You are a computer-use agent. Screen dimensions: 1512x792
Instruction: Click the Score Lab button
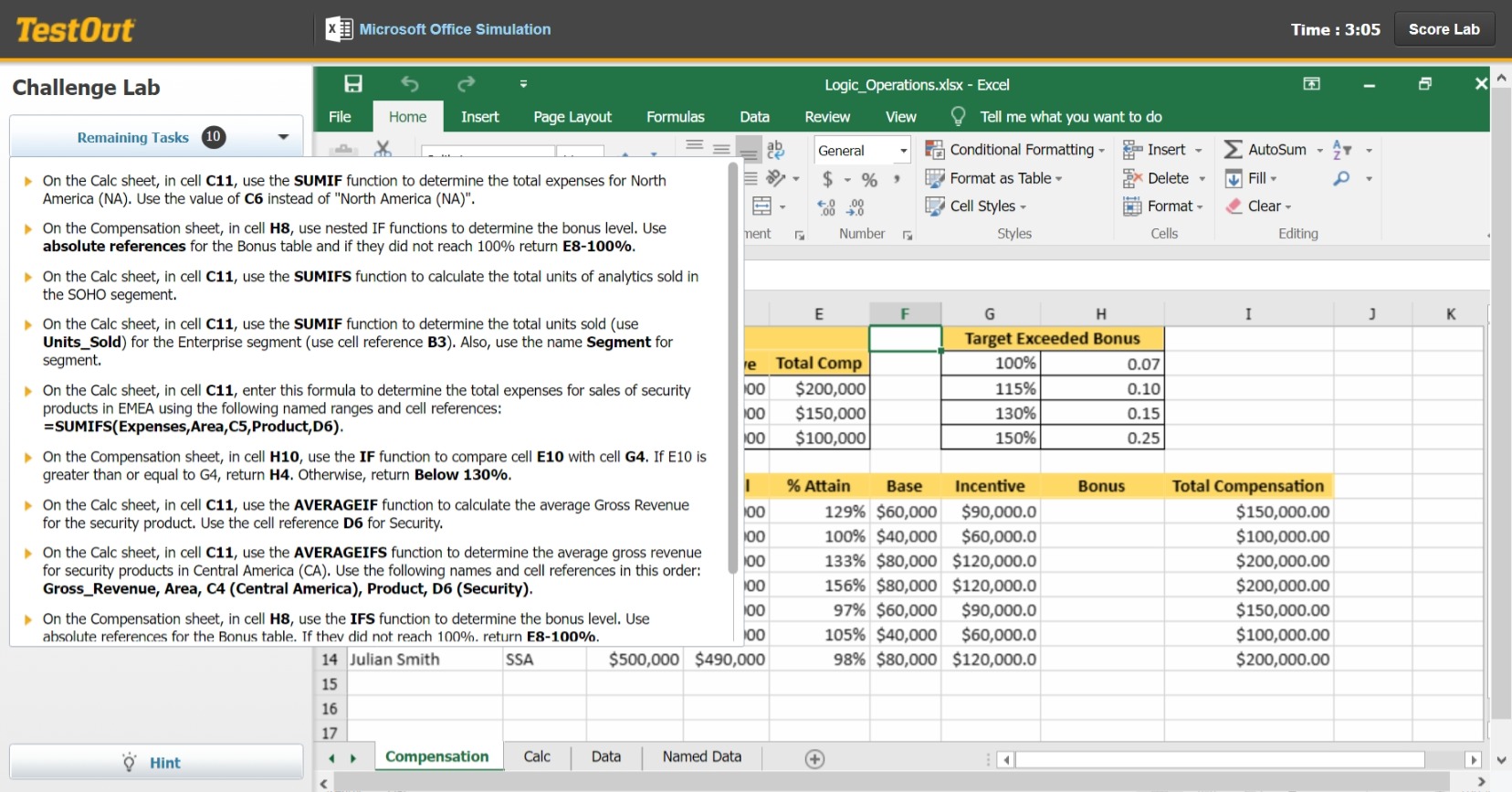pyautogui.click(x=1444, y=29)
